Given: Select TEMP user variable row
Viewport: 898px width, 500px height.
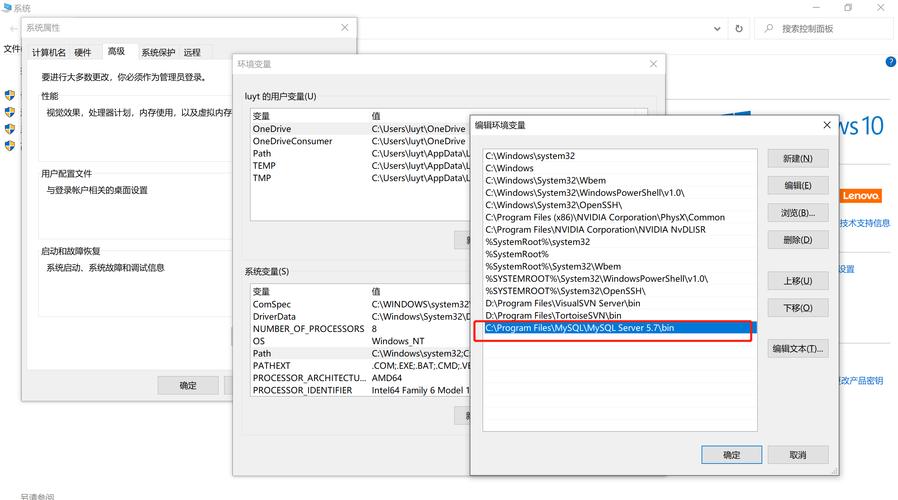Looking at the screenshot, I should tap(360, 166).
